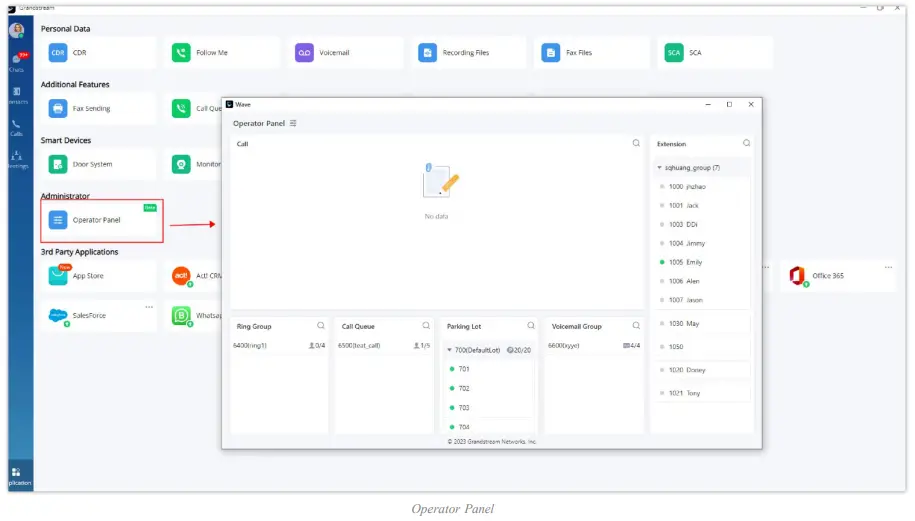Open the SalesForce application

98,316
